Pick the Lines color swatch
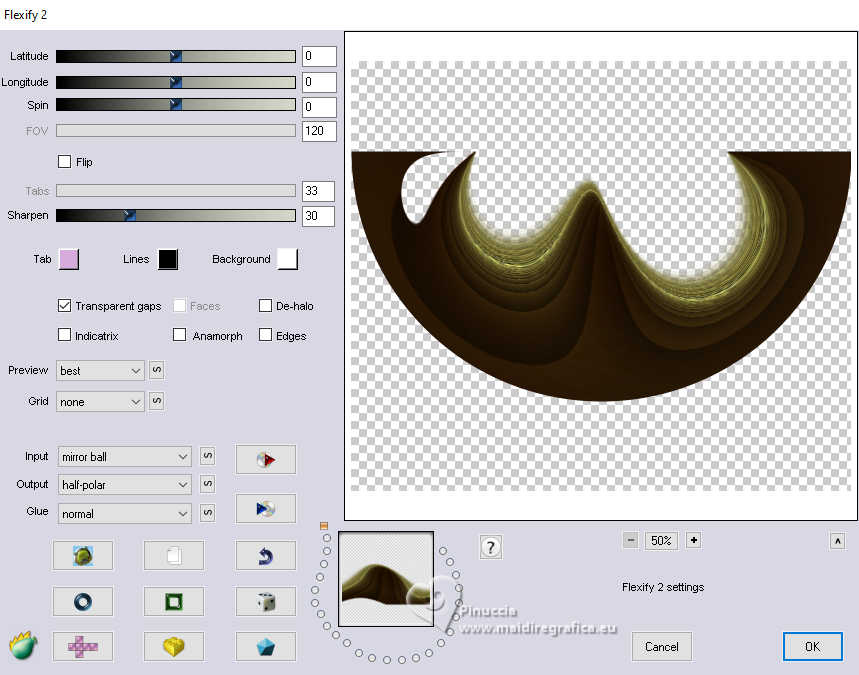Image resolution: width=859 pixels, height=675 pixels. coord(168,259)
